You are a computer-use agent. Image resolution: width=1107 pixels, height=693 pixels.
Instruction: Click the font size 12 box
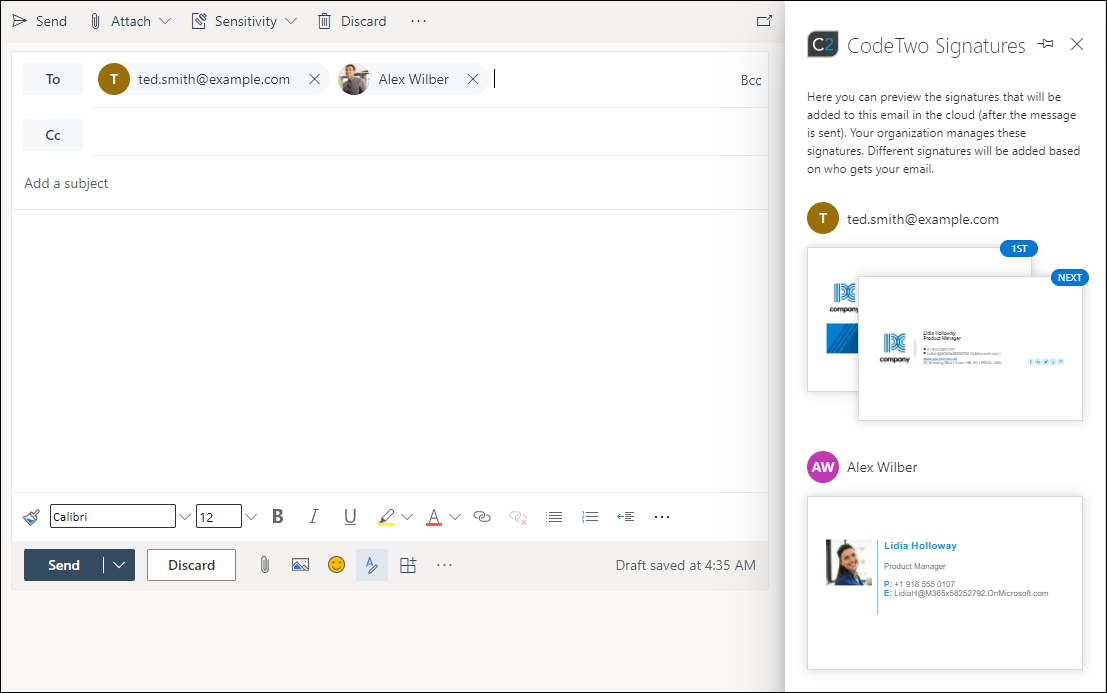(x=219, y=517)
